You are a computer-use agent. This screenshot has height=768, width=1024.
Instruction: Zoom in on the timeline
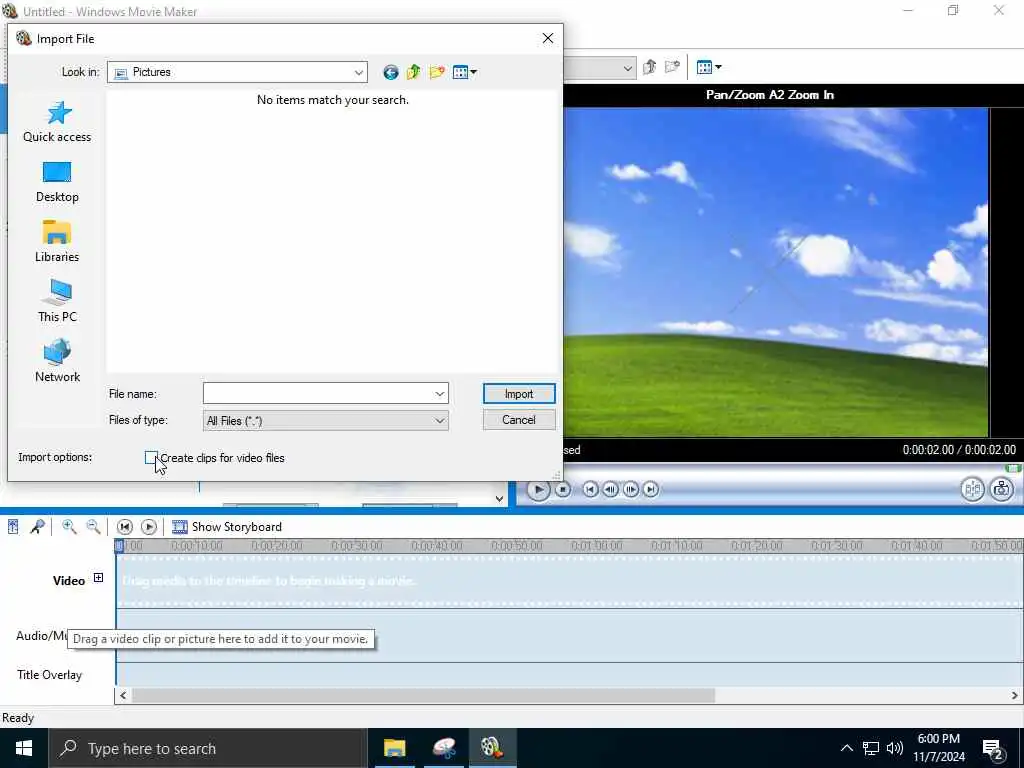[x=69, y=527]
